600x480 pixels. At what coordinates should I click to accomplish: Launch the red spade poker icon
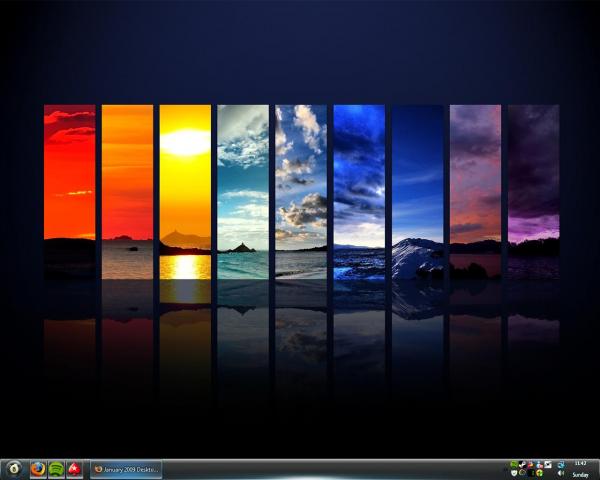(x=74, y=468)
